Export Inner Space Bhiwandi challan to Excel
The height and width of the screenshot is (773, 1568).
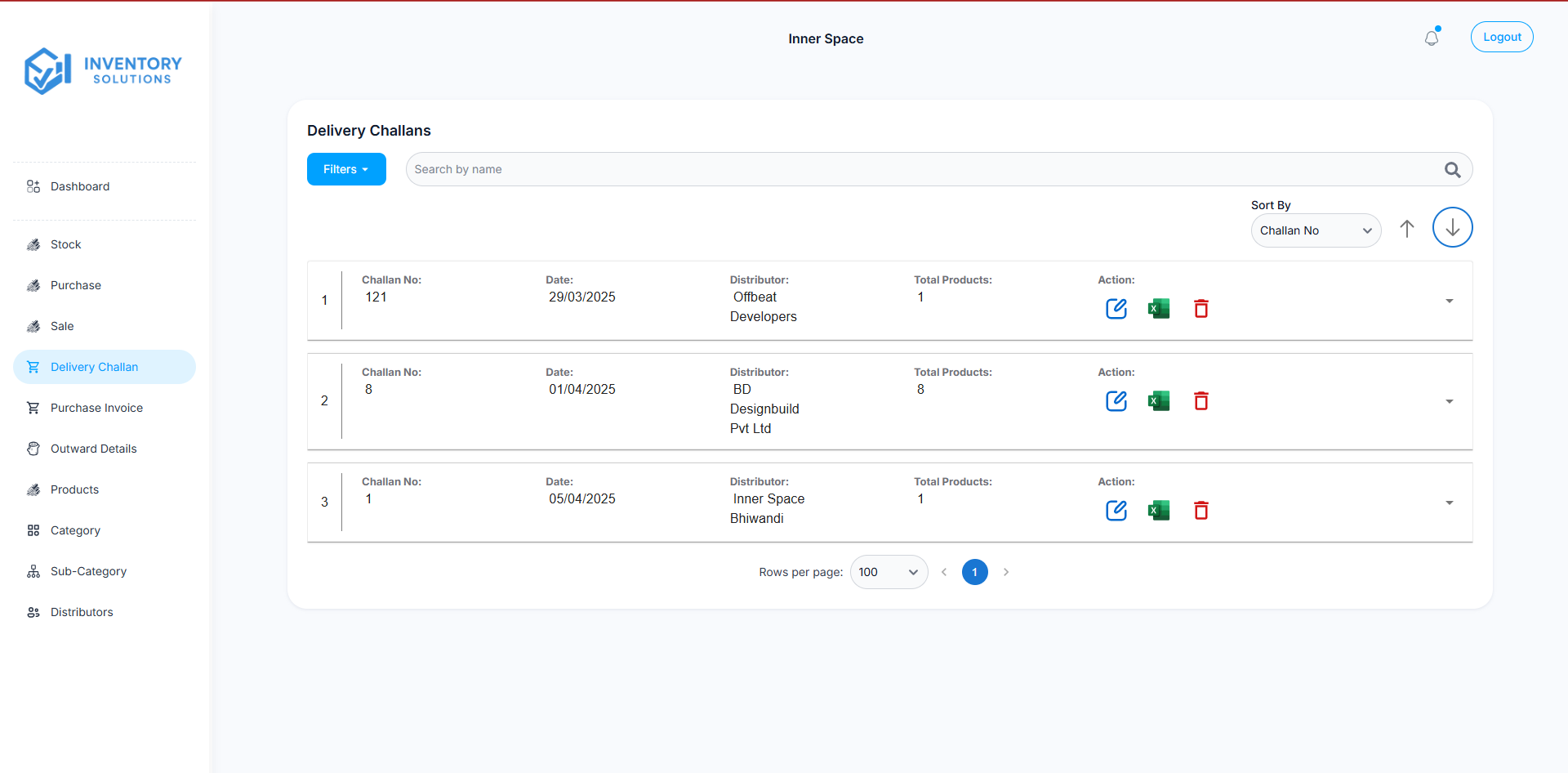tap(1159, 510)
